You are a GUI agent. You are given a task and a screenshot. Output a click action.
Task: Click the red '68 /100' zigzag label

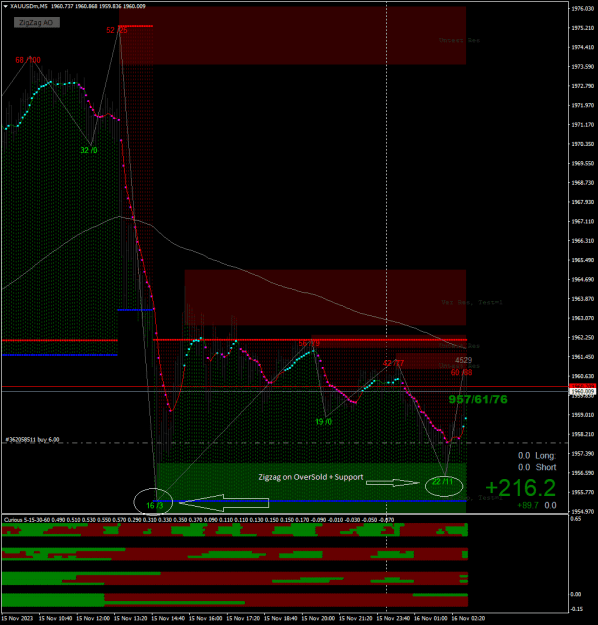point(28,60)
